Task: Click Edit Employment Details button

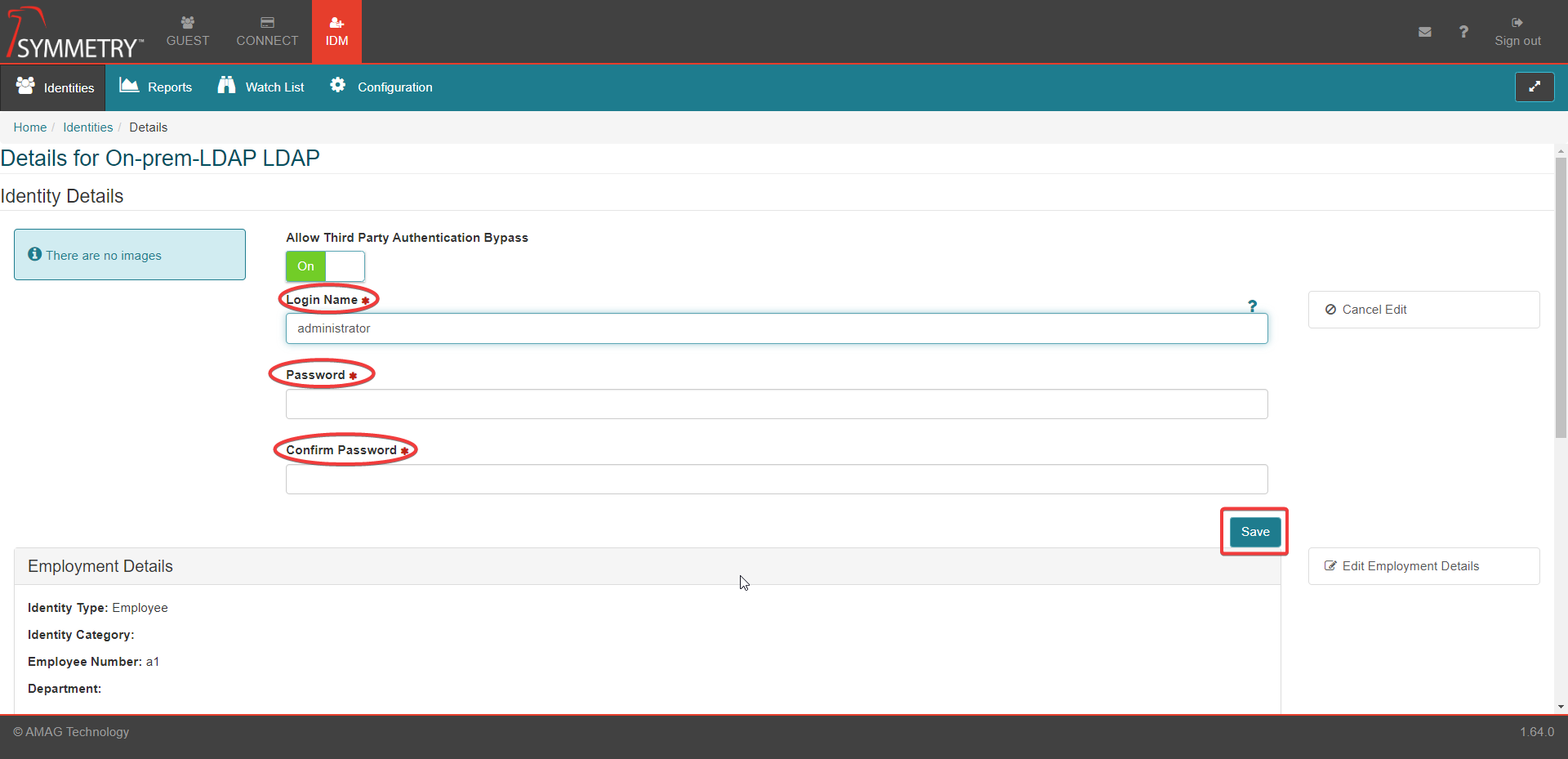Action: pos(1423,566)
